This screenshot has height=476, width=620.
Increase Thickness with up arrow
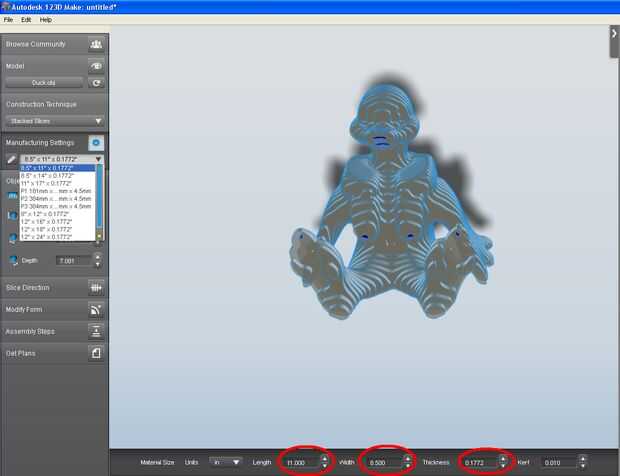(503, 459)
